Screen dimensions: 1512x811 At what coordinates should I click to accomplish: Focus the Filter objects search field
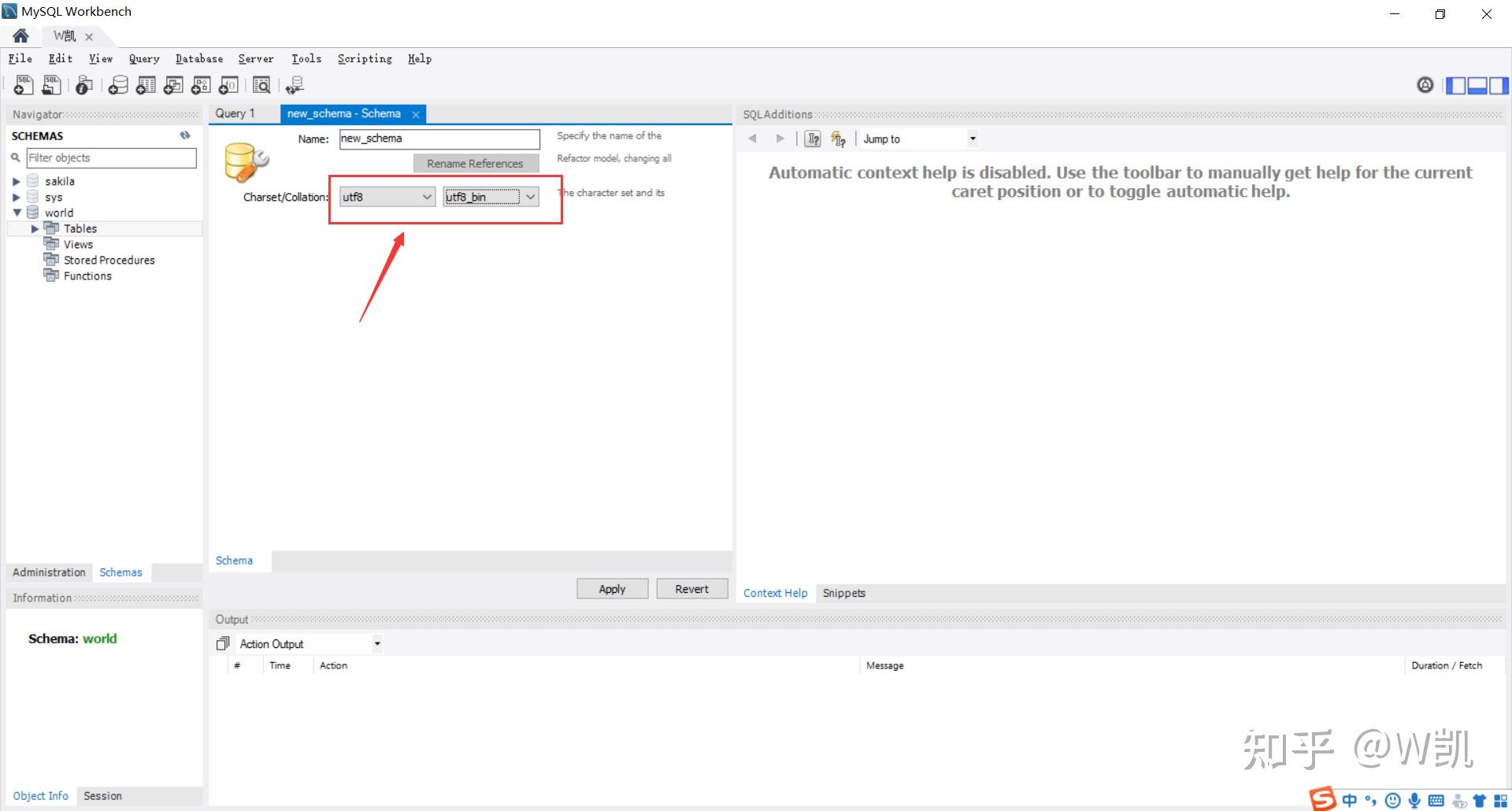point(111,157)
